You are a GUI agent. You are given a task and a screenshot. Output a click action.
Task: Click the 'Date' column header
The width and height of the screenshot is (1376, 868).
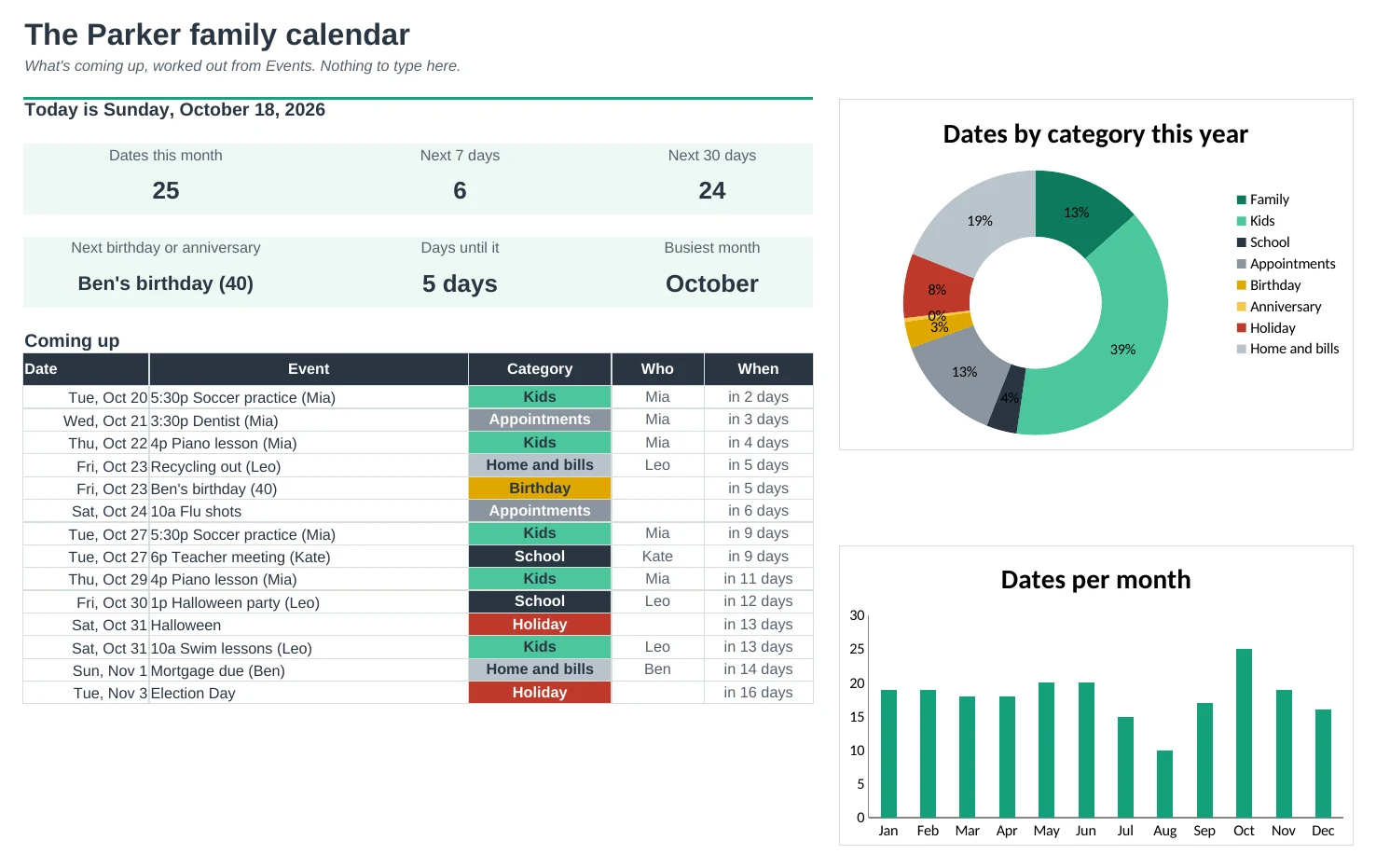(x=86, y=369)
